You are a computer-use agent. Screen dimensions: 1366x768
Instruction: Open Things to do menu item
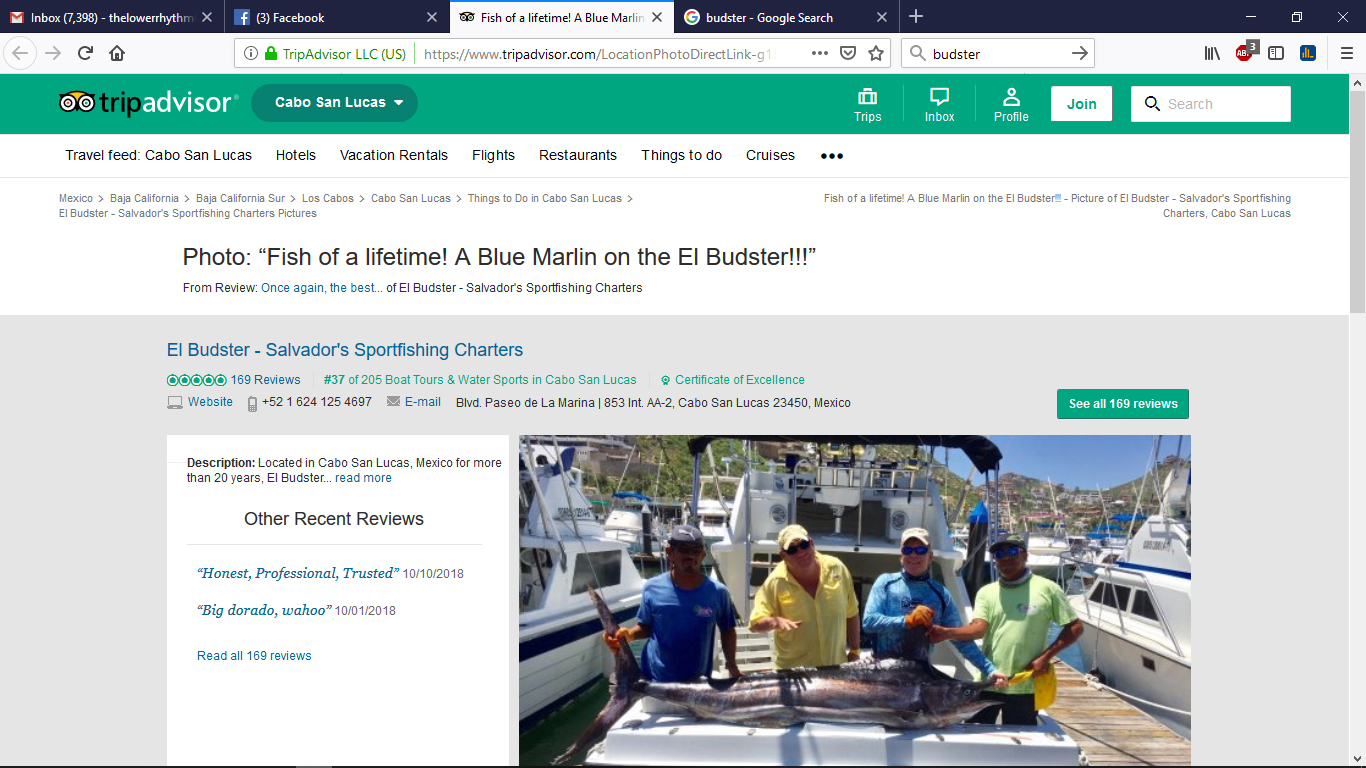(x=681, y=155)
